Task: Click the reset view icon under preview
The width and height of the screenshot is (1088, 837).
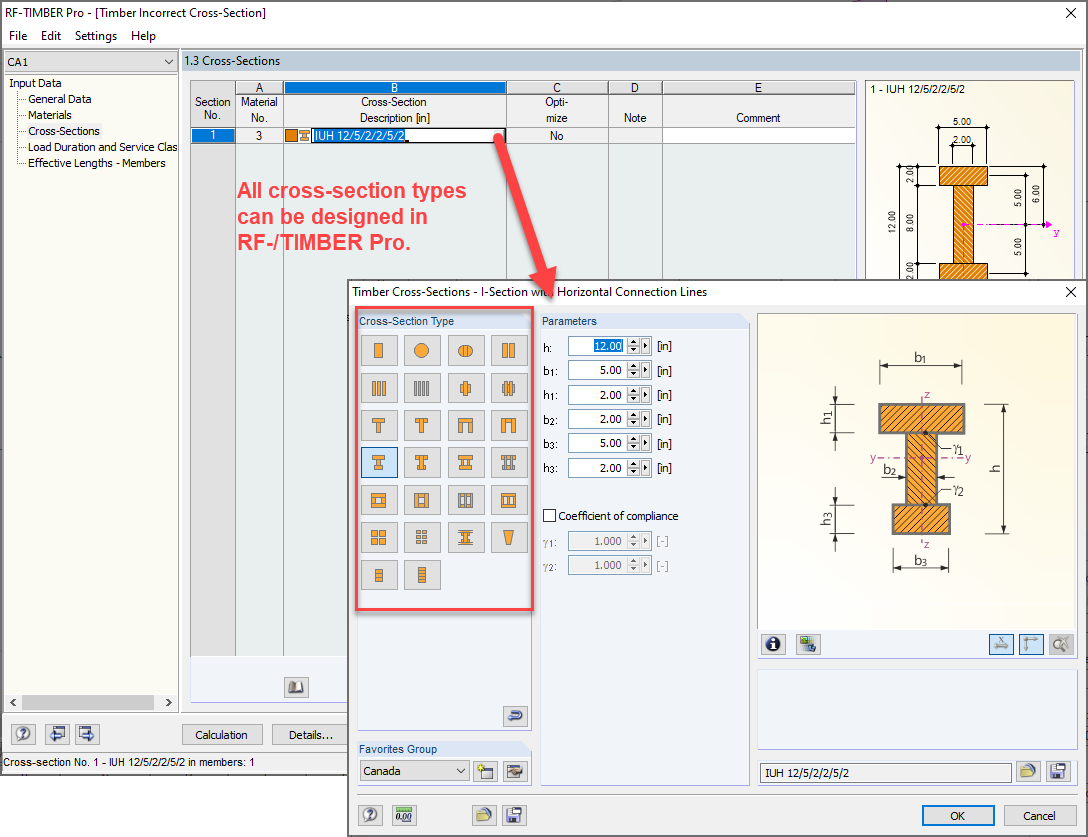Action: (1061, 645)
